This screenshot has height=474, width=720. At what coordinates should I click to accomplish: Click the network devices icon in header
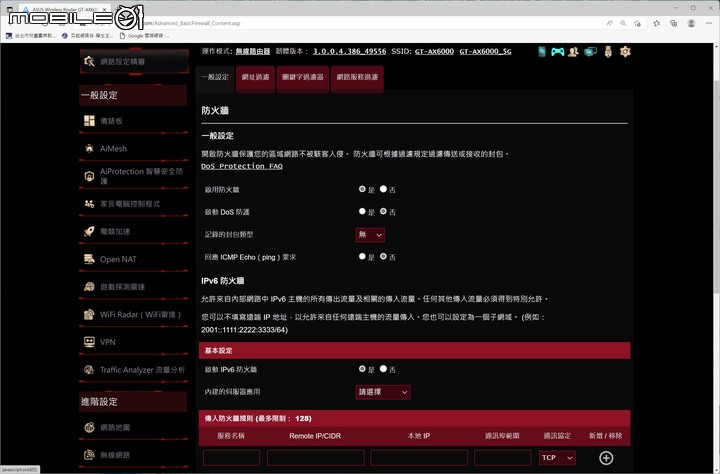click(591, 51)
